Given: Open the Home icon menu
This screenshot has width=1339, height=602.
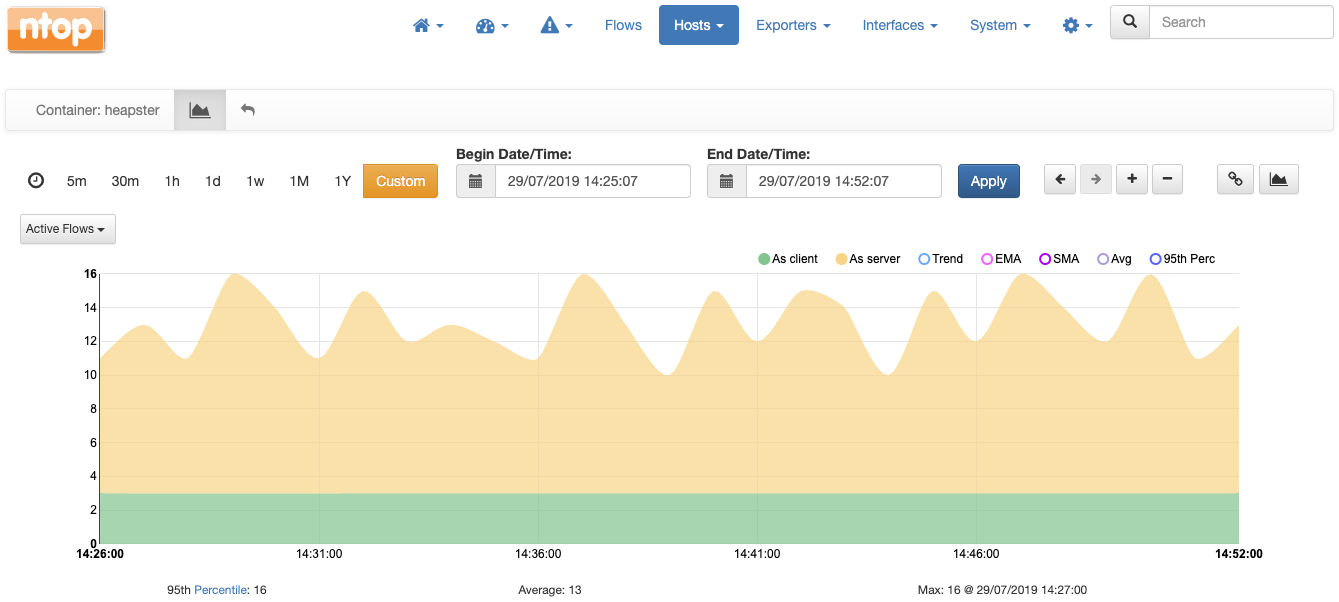Looking at the screenshot, I should click(x=428, y=25).
